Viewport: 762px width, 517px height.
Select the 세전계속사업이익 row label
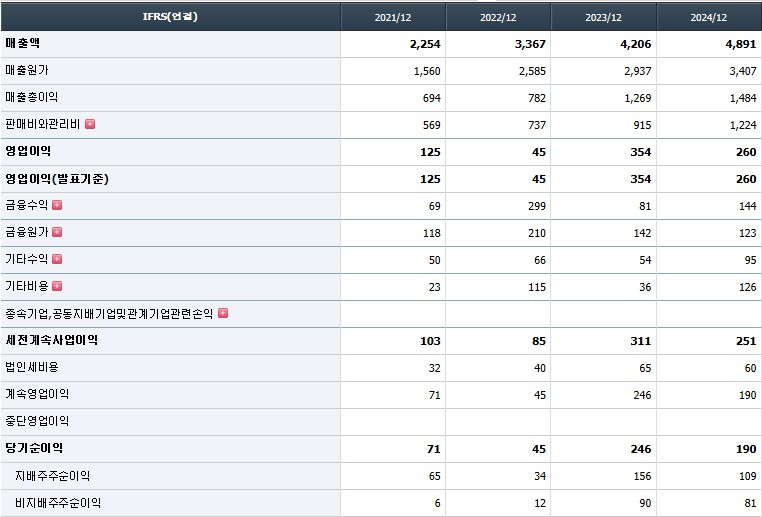point(52,340)
